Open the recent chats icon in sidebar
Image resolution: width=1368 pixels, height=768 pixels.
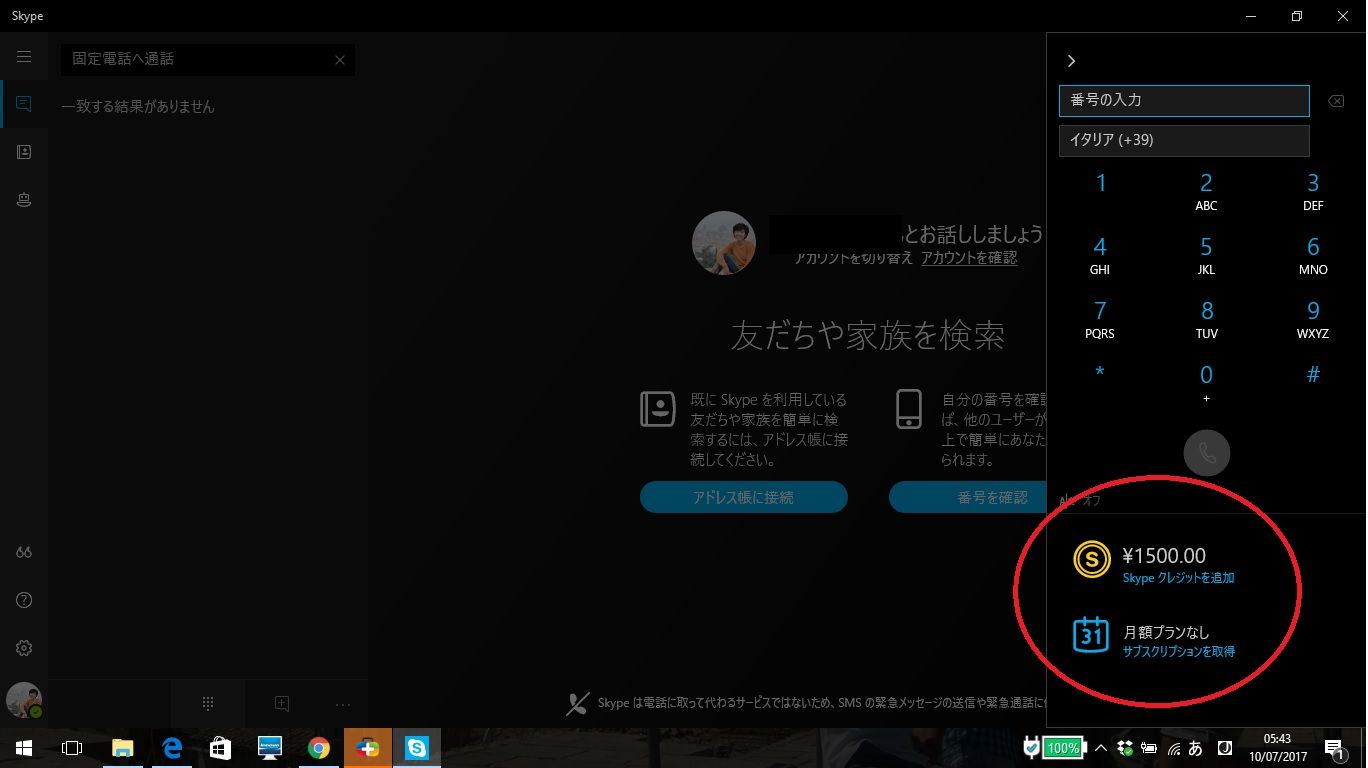tap(24, 104)
